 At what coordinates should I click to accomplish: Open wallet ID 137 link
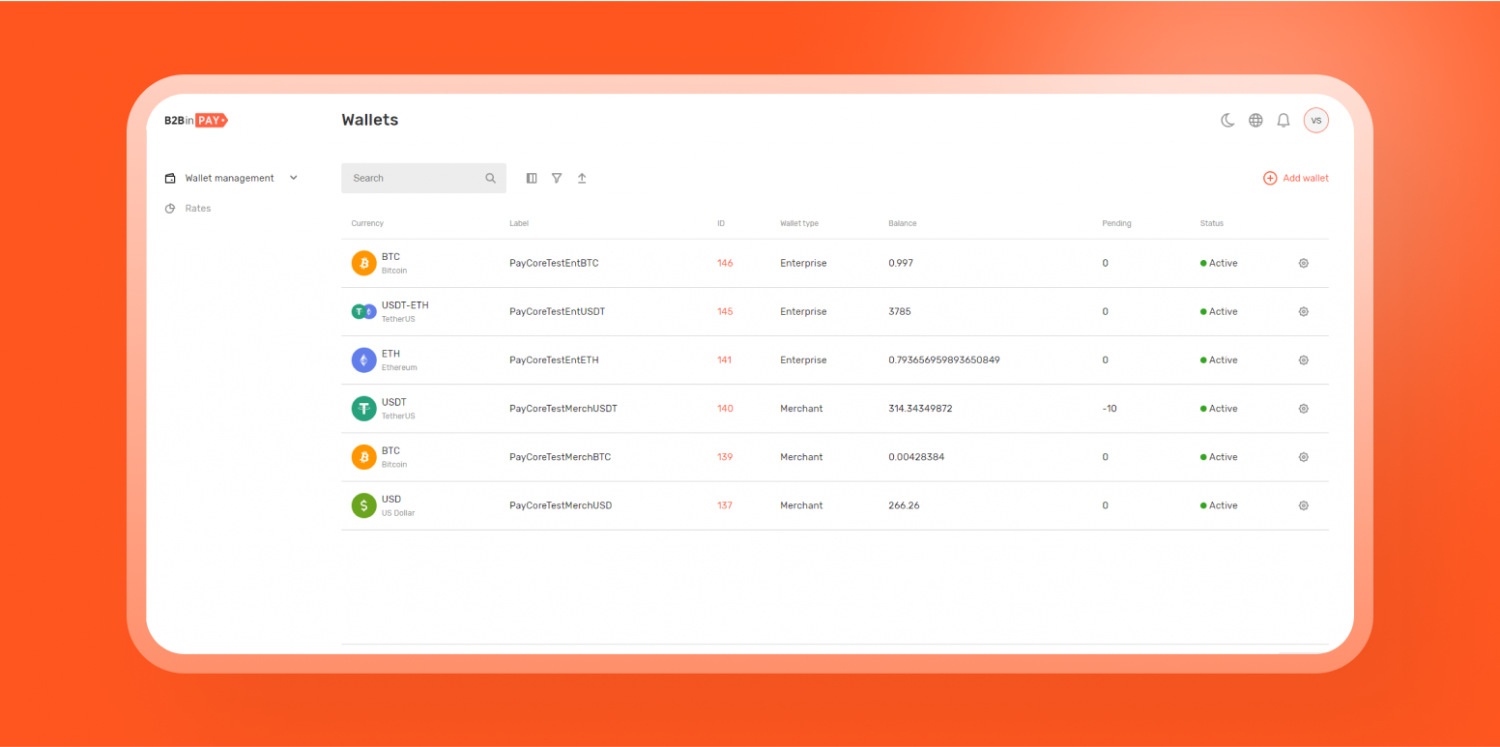[x=725, y=505]
